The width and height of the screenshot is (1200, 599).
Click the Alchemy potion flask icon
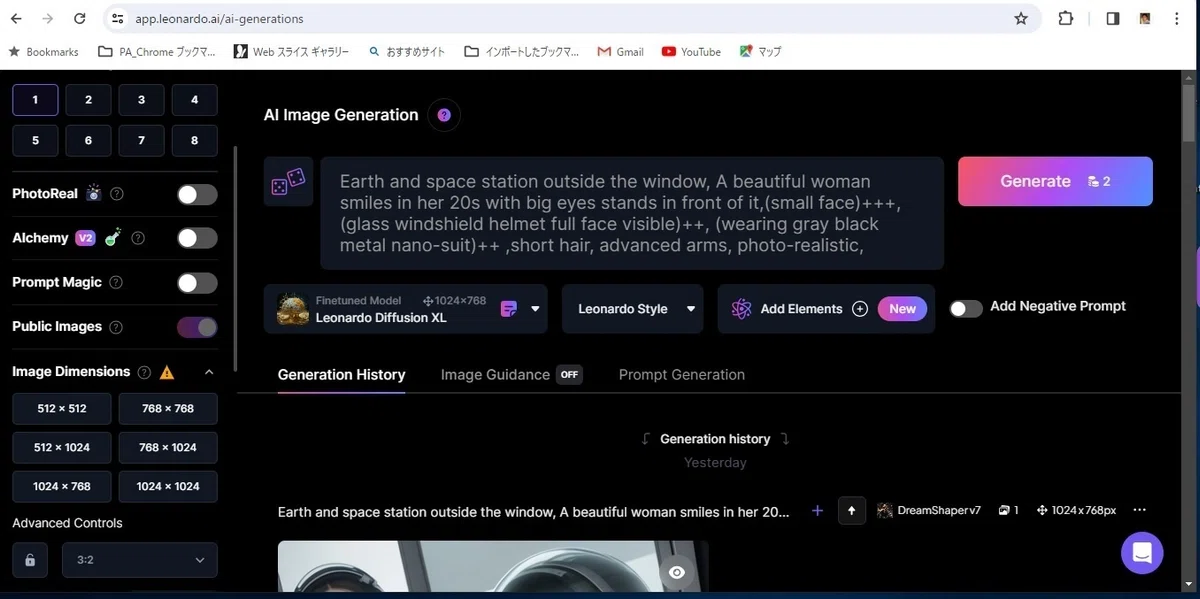coord(113,237)
